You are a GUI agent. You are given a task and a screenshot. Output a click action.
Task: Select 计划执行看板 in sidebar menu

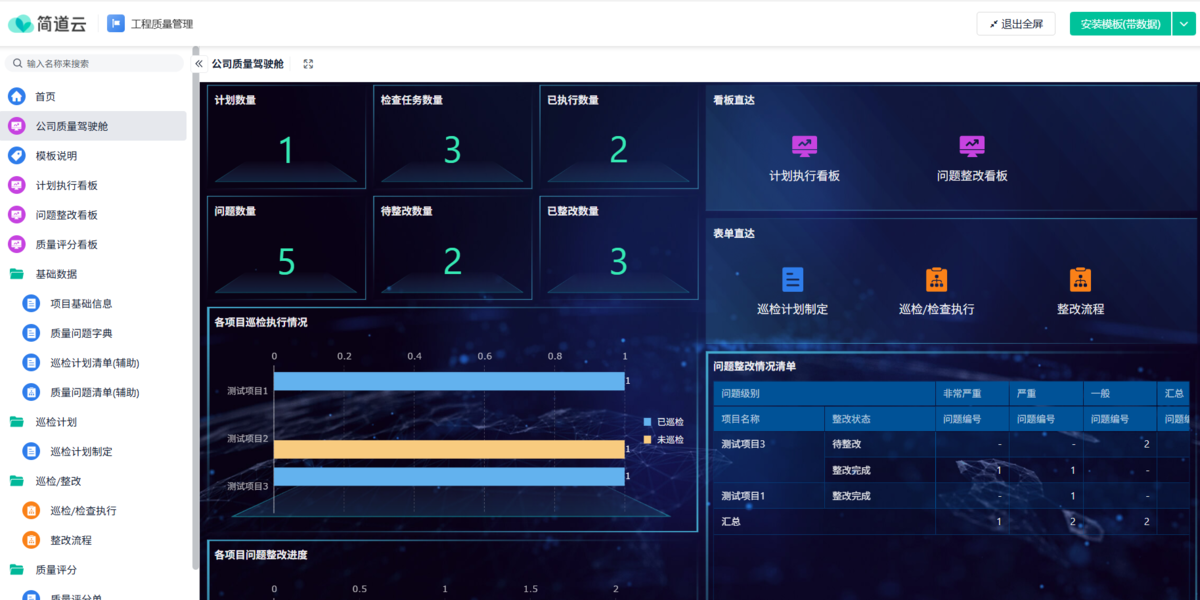coord(93,185)
